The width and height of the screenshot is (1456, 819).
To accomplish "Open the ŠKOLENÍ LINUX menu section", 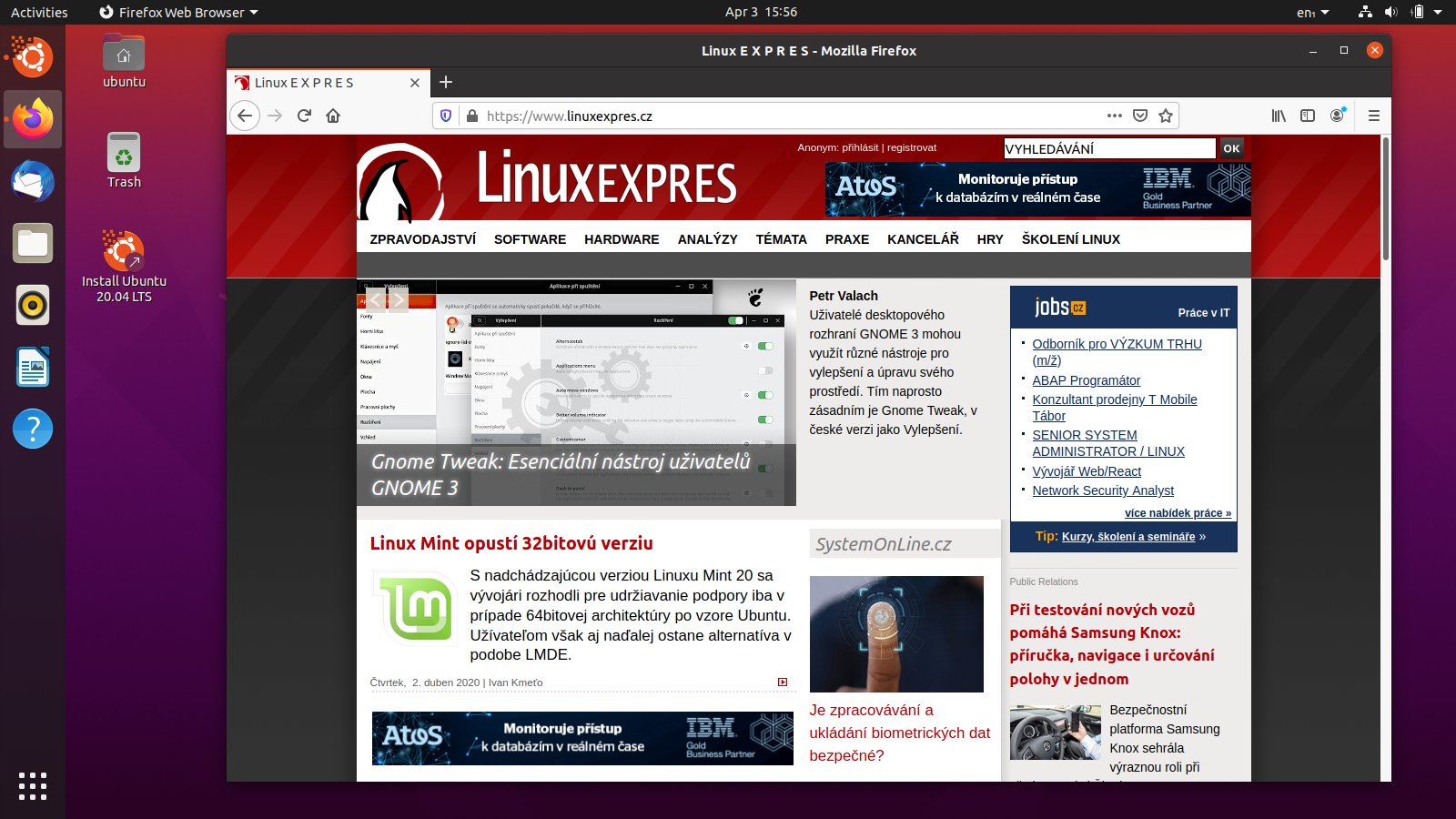I will point(1070,239).
